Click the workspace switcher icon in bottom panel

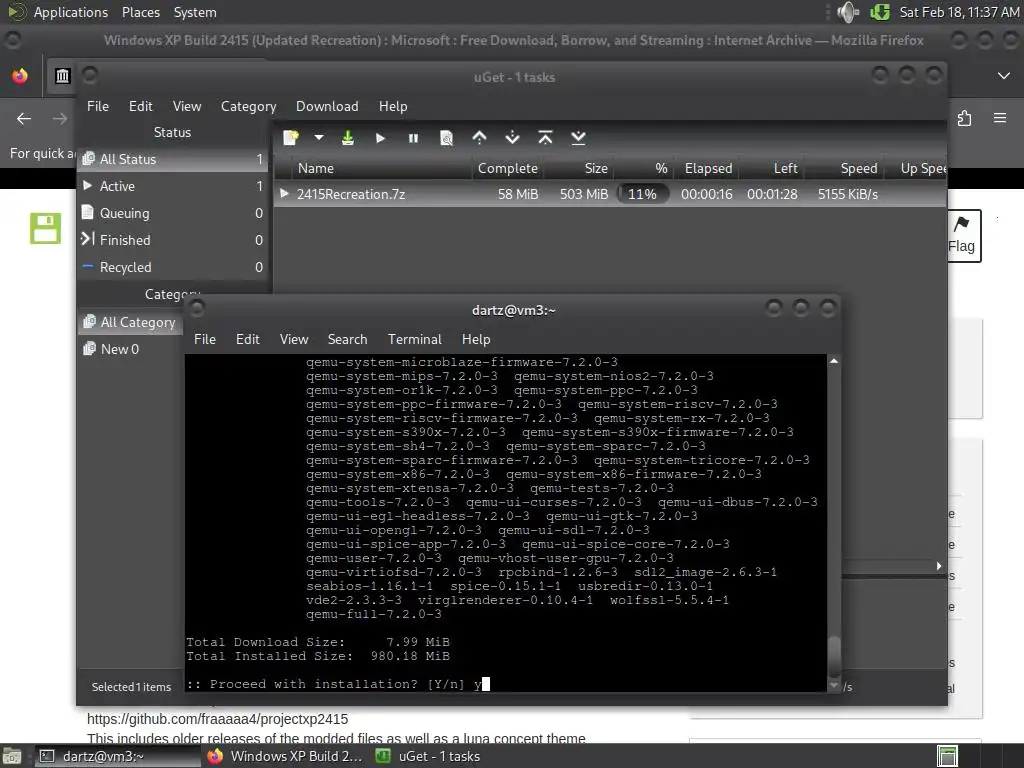tap(948, 756)
